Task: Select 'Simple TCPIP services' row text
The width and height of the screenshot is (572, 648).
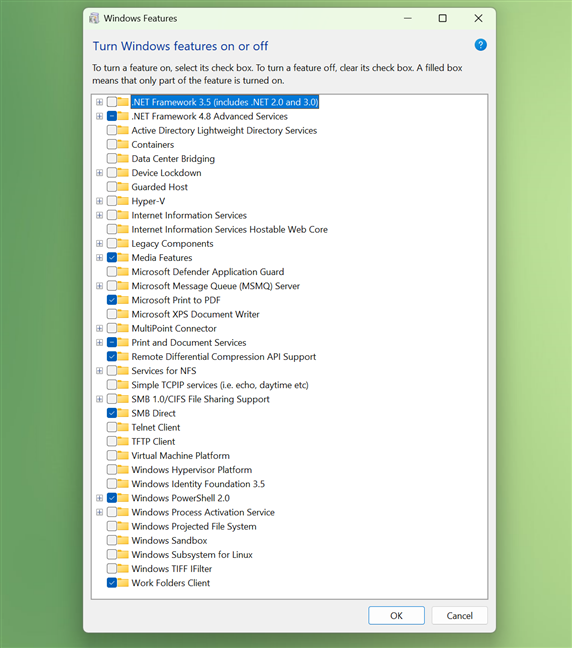Action: click(220, 385)
